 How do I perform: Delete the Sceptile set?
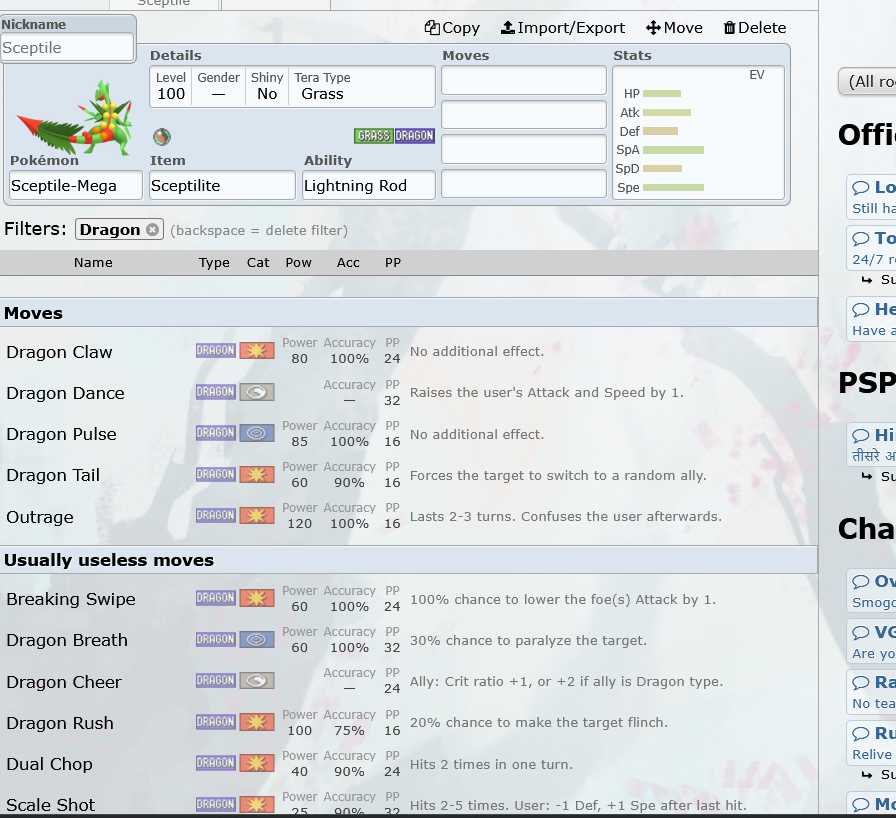pyautogui.click(x=754, y=27)
